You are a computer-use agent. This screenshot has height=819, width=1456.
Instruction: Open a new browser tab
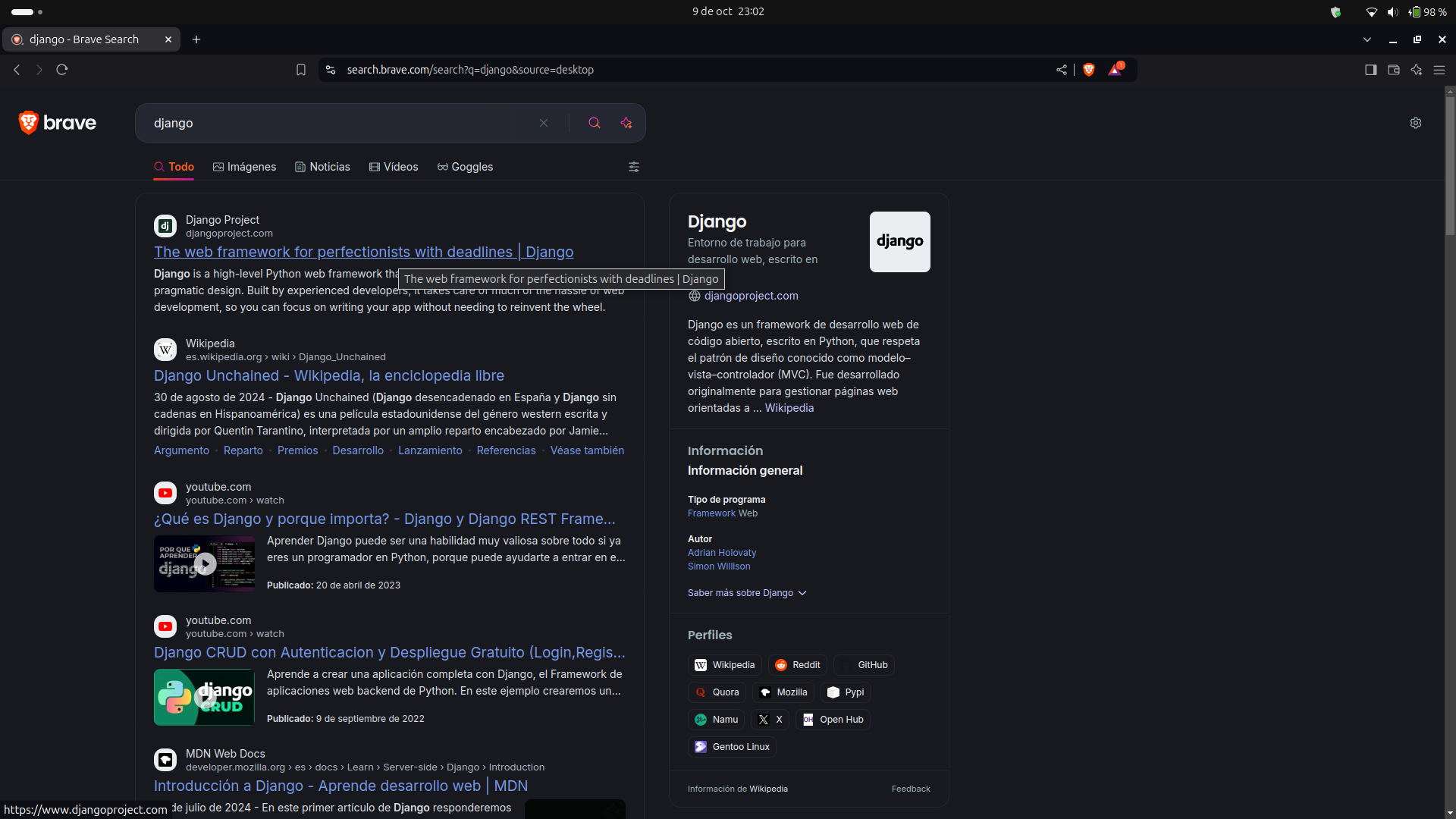click(196, 39)
